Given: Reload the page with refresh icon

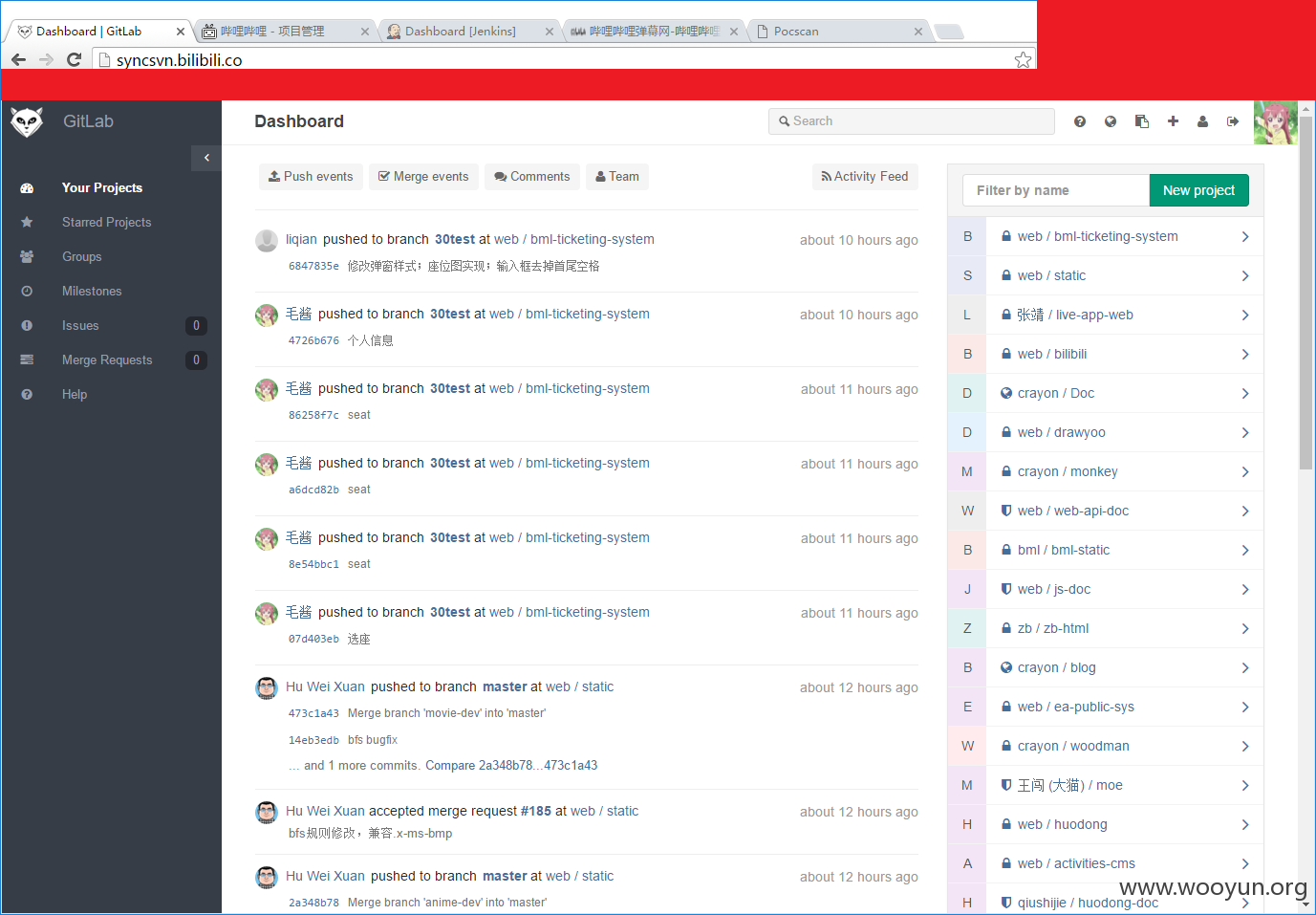Looking at the screenshot, I should coord(74,59).
